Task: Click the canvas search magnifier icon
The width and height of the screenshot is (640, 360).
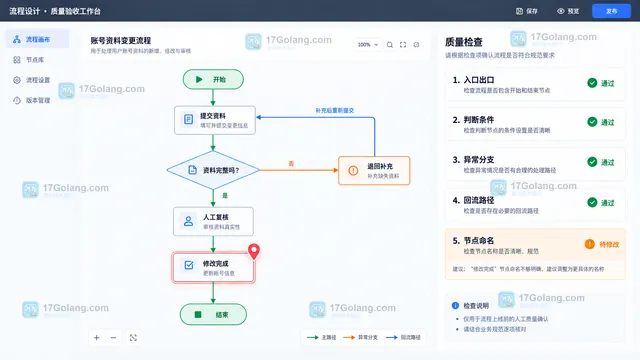Action: click(390, 44)
